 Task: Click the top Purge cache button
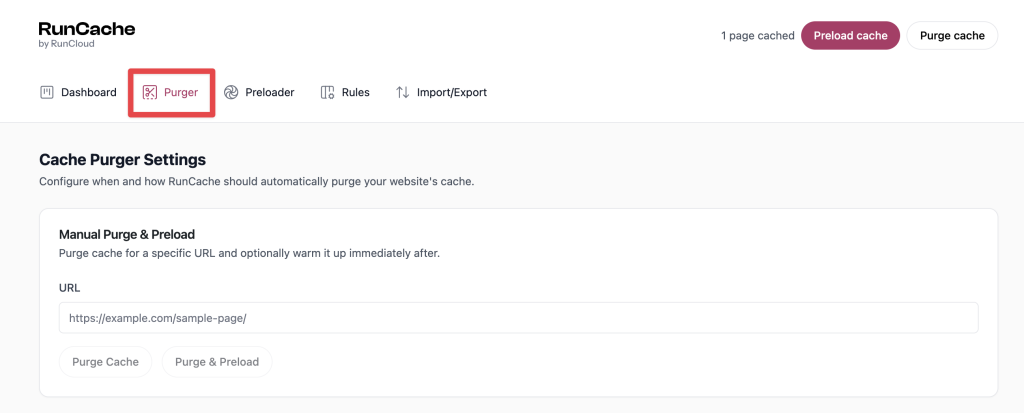point(952,35)
